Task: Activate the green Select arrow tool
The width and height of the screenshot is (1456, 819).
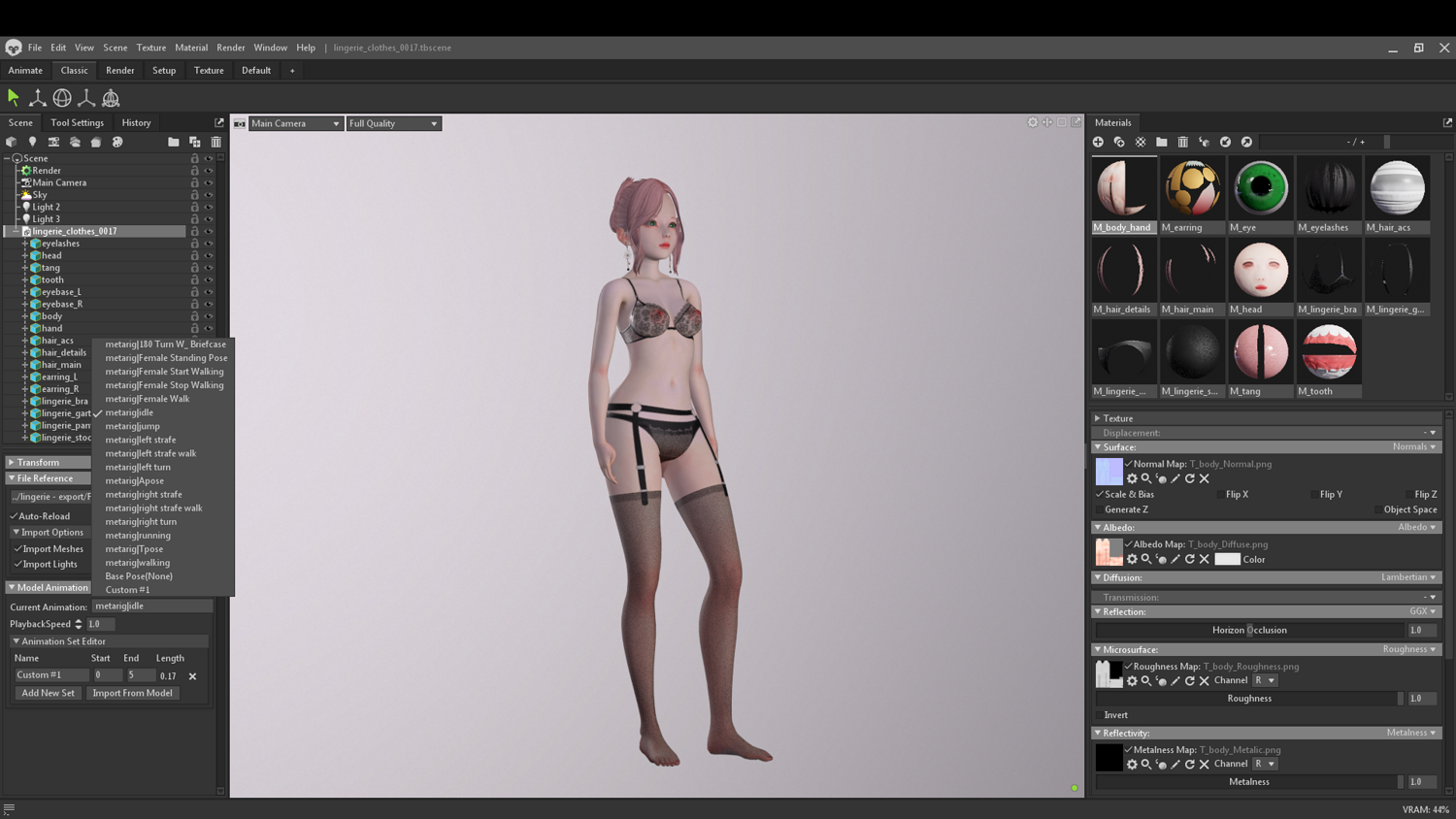Action: click(x=14, y=97)
